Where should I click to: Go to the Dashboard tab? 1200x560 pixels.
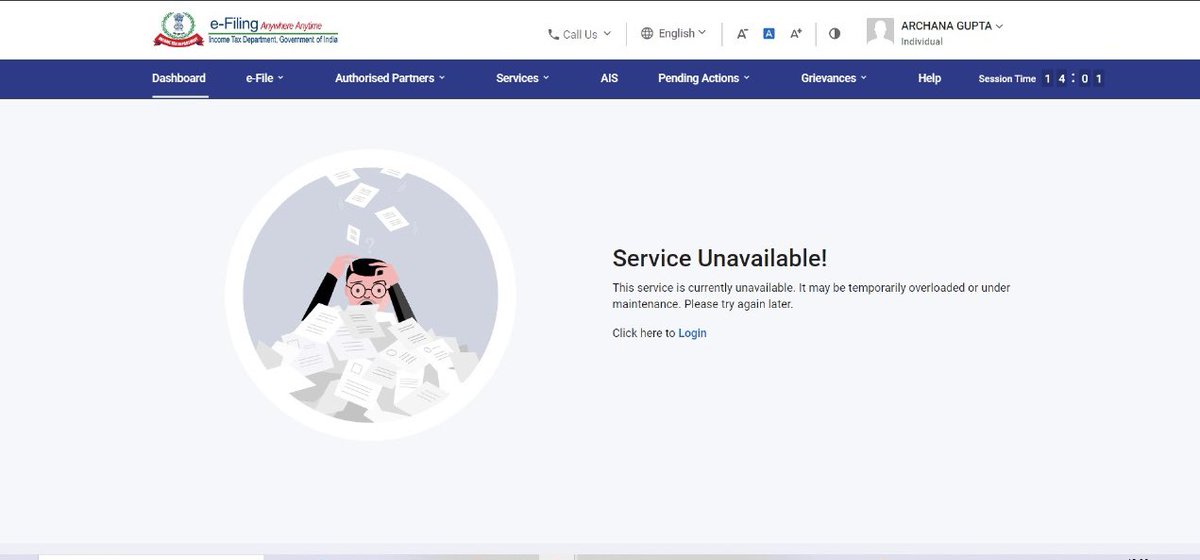pos(179,78)
